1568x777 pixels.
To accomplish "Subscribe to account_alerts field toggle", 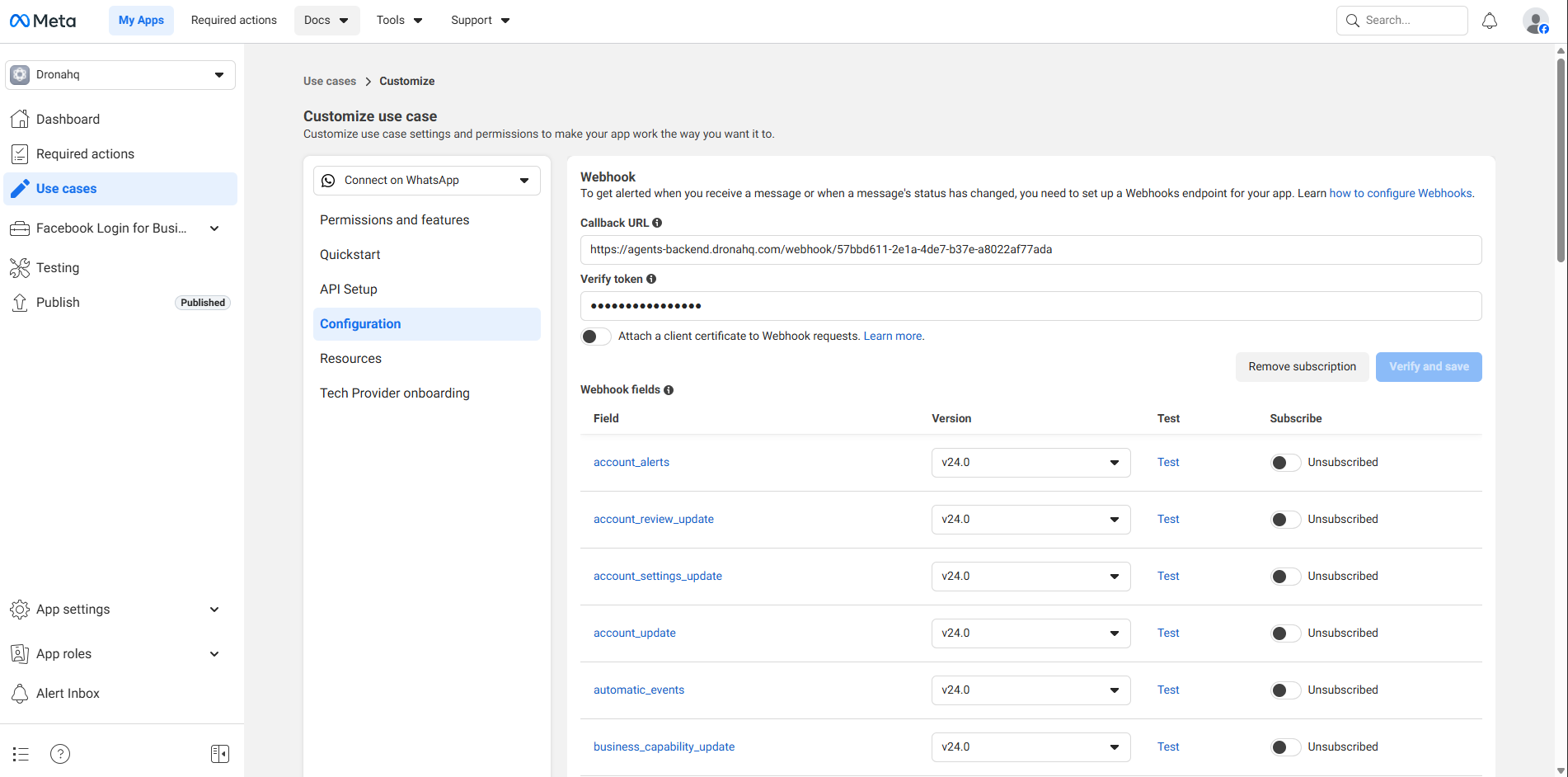I will 1284,463.
